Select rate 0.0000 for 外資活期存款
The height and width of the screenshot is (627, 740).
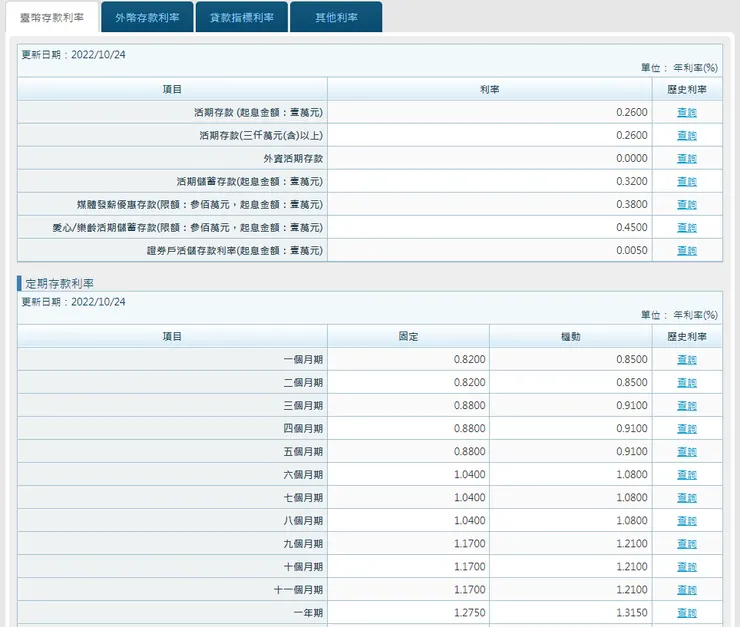coord(631,159)
